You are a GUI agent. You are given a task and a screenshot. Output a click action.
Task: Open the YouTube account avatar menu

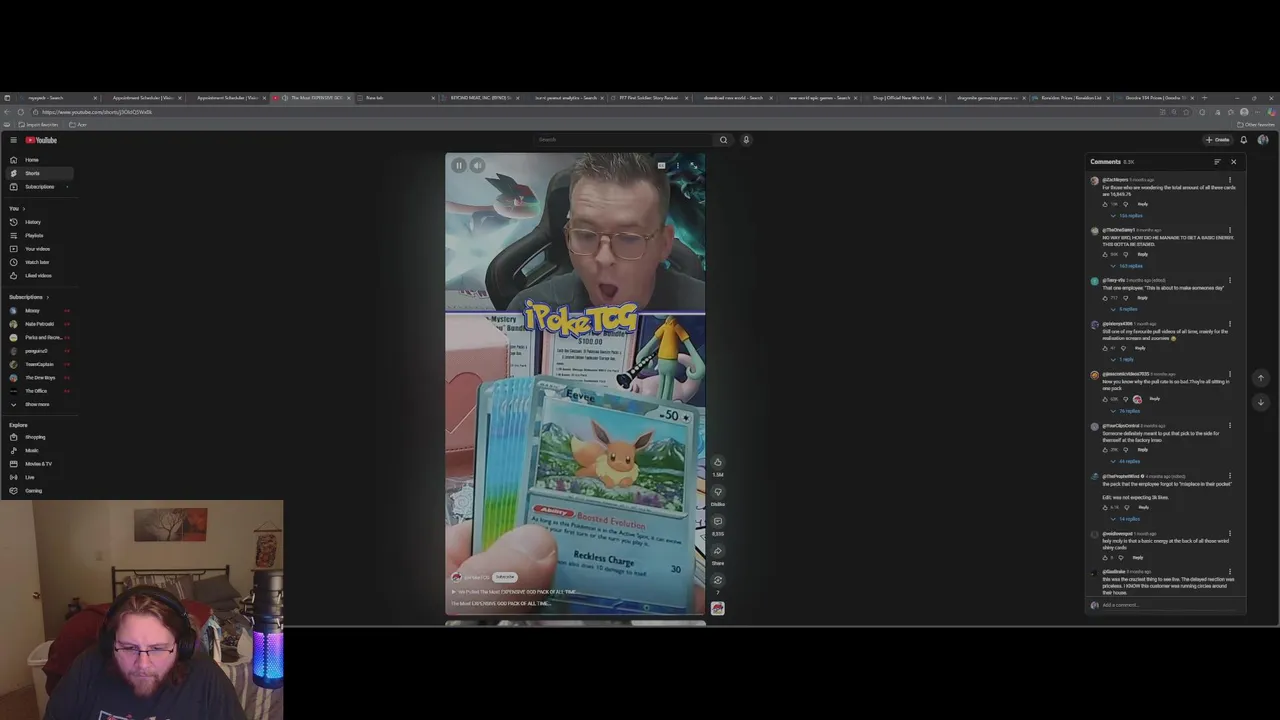[1263, 140]
